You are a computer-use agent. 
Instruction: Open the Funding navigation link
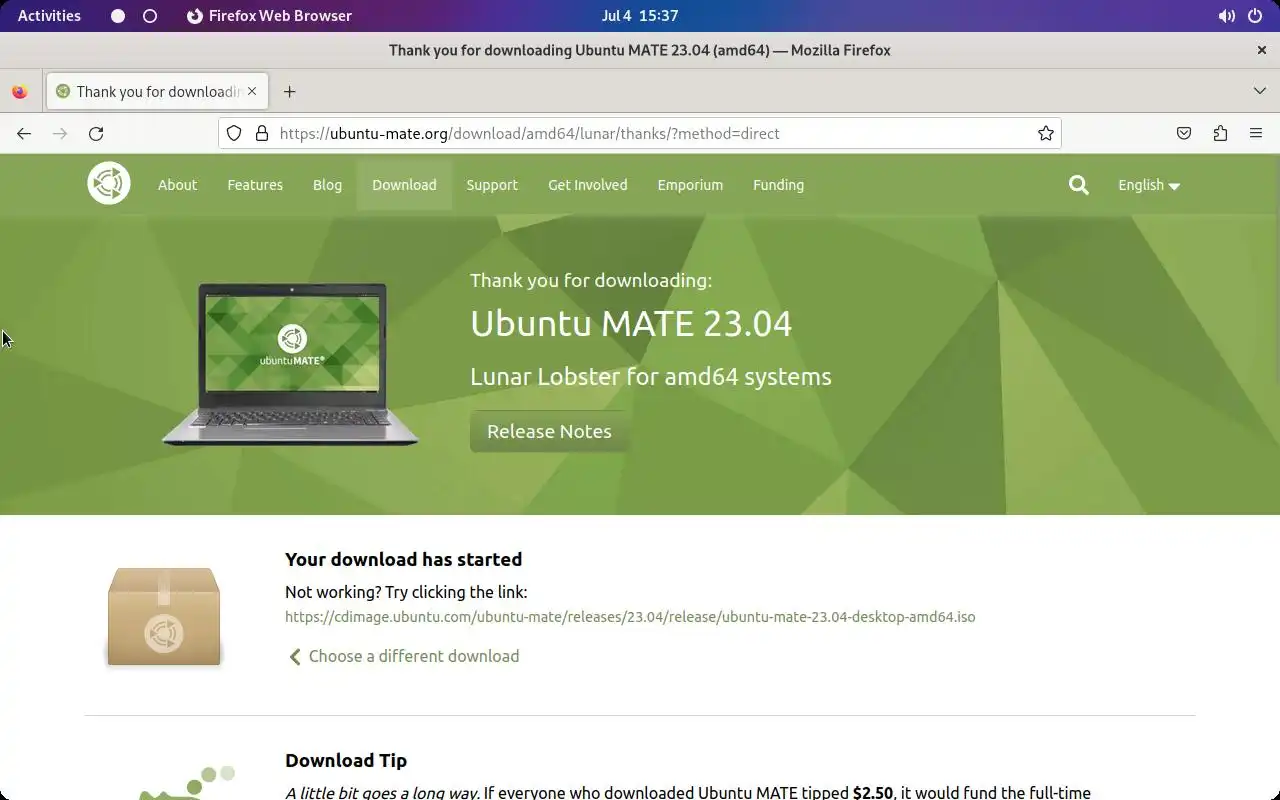(x=778, y=185)
